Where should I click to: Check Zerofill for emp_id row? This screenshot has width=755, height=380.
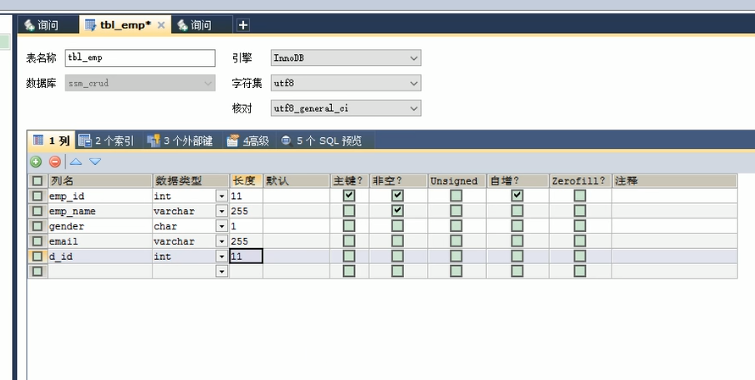[x=580, y=196]
